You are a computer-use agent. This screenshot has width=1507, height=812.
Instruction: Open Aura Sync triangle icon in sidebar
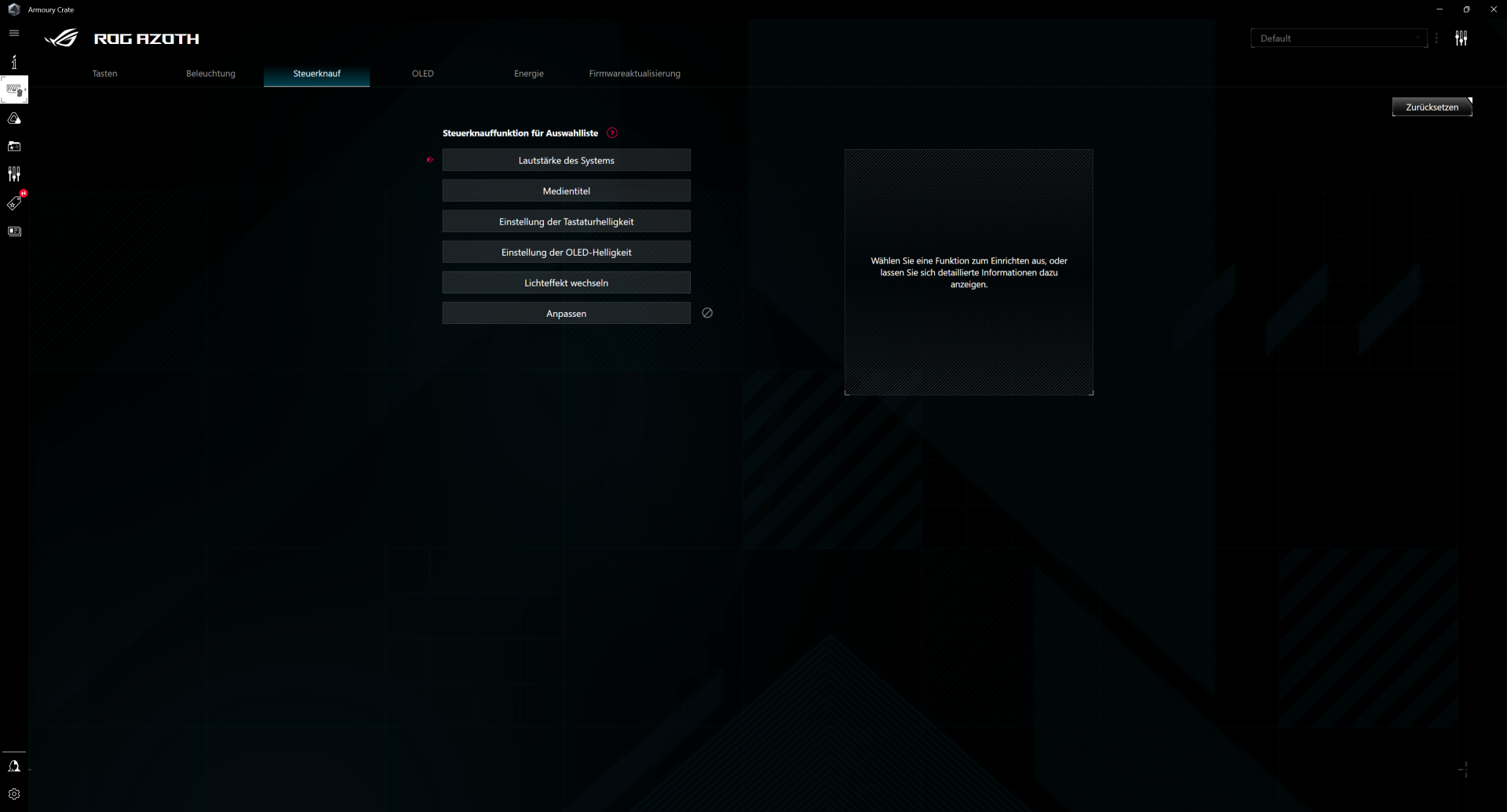point(14,118)
